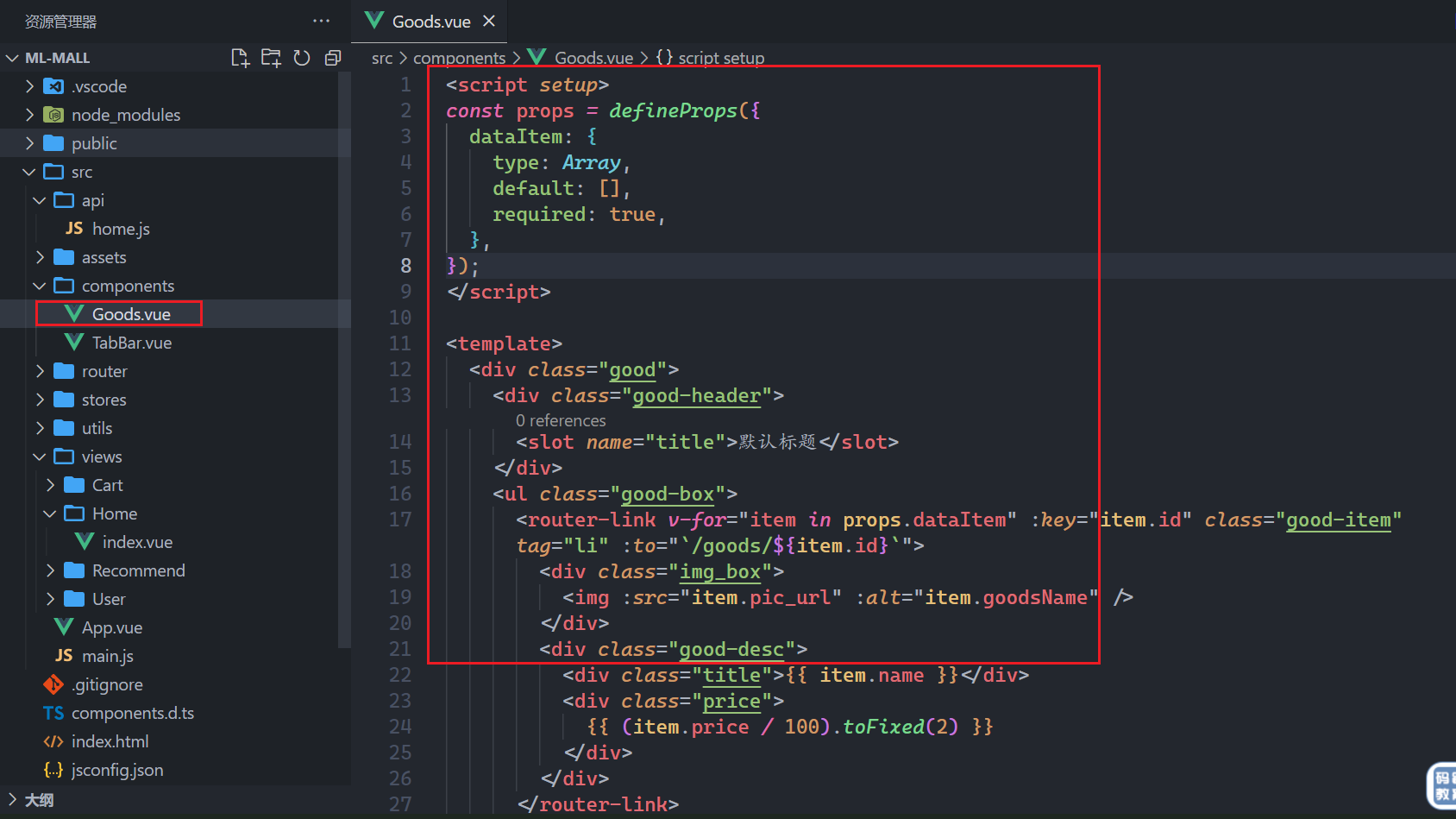Expand the router folder

tap(40, 371)
